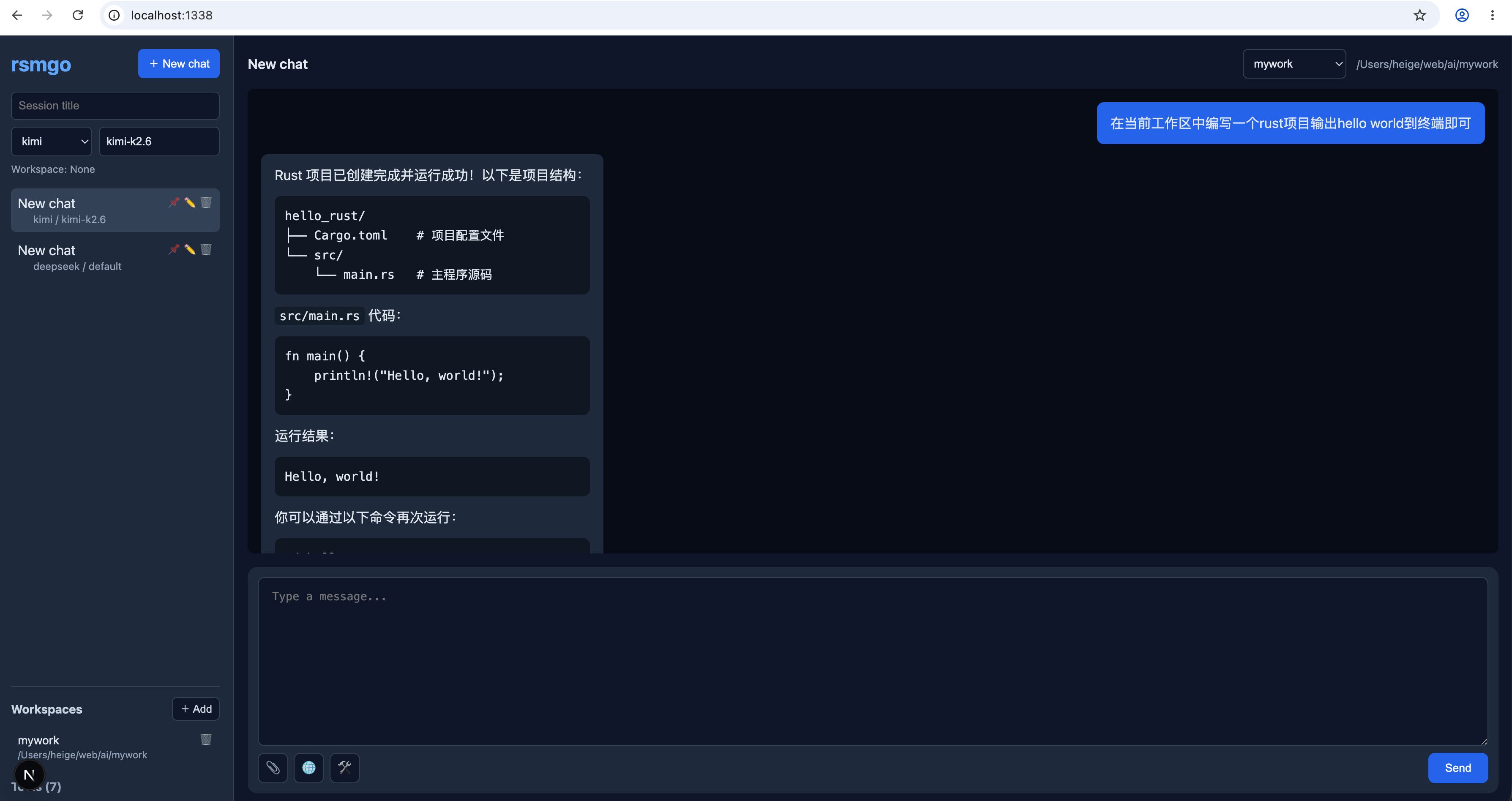Delete the kimi / kimi-k2.6 chat session
This screenshot has height=801, width=1512.
click(206, 202)
